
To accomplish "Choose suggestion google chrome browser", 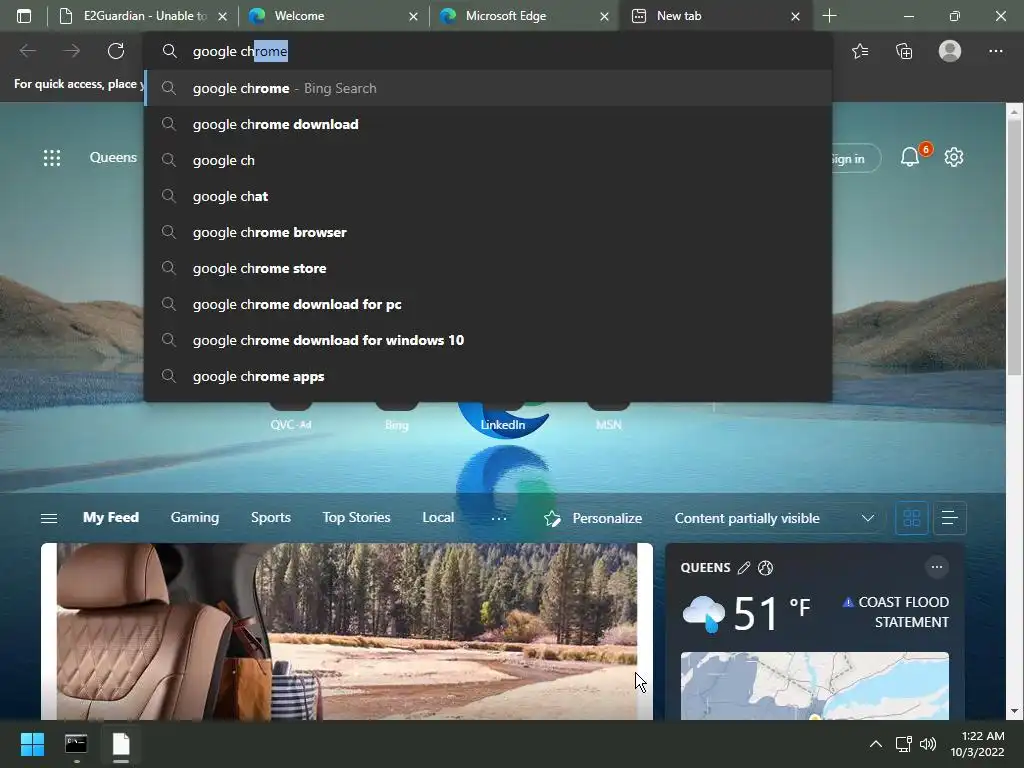I will pyautogui.click(x=488, y=232).
